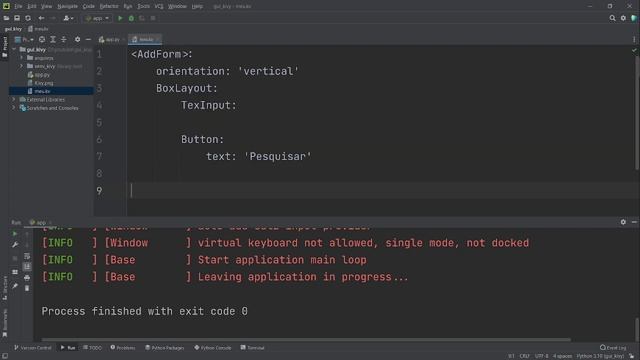
Task: Open the Code menu
Action: coord(89,6)
